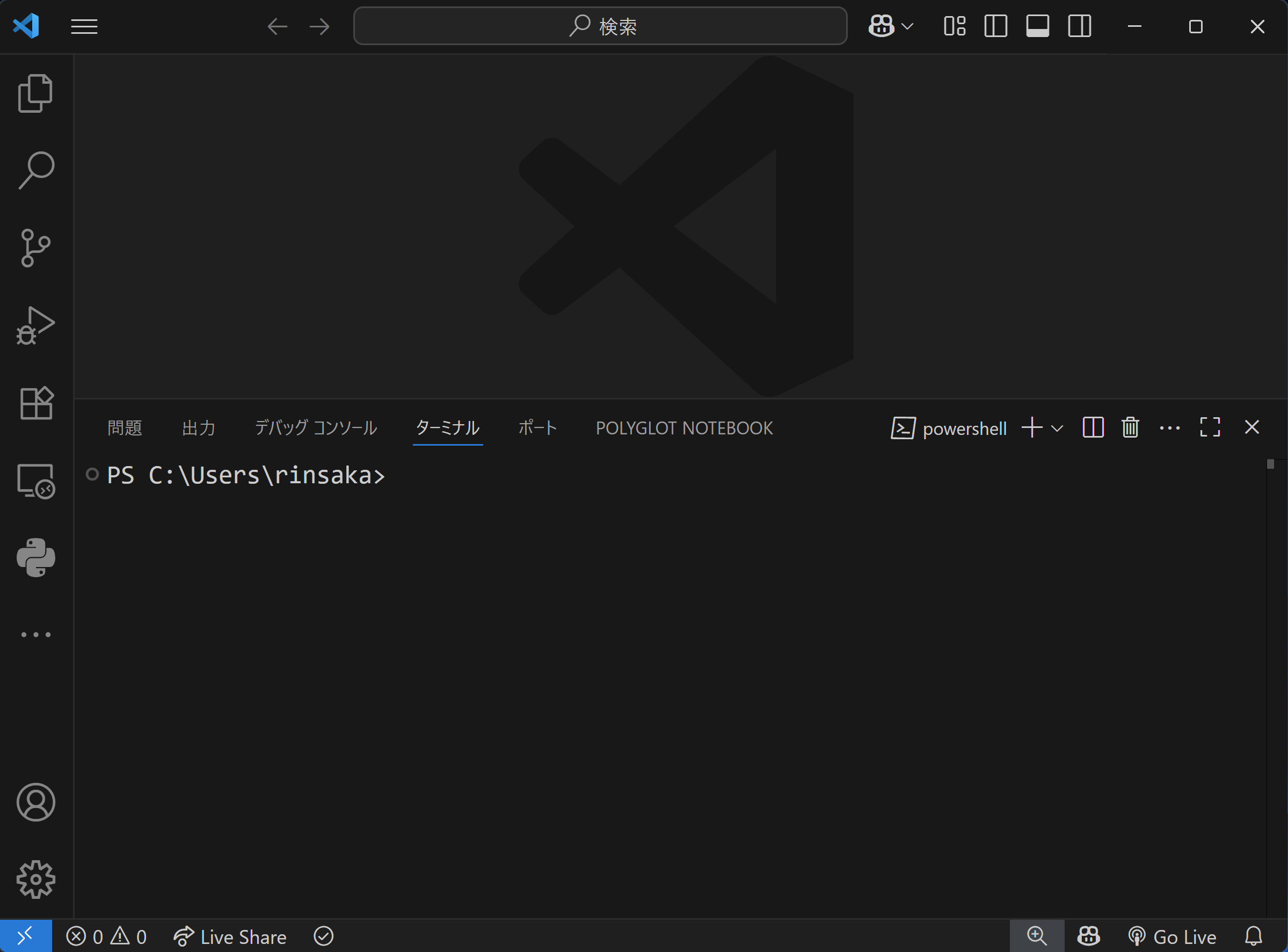Image resolution: width=1288 pixels, height=952 pixels.
Task: Open Copilot status in status bar
Action: 1089,936
